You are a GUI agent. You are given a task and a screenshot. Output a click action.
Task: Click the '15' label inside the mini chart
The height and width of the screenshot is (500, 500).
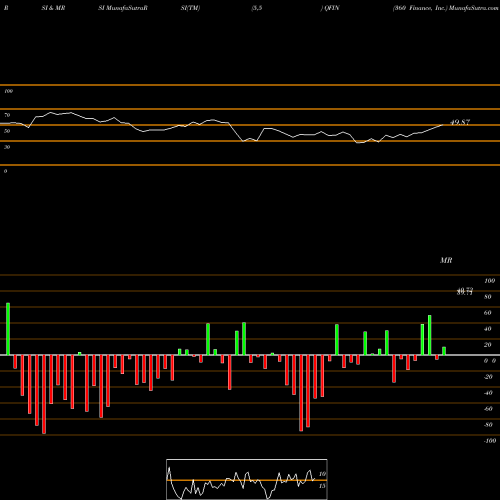click(x=322, y=486)
